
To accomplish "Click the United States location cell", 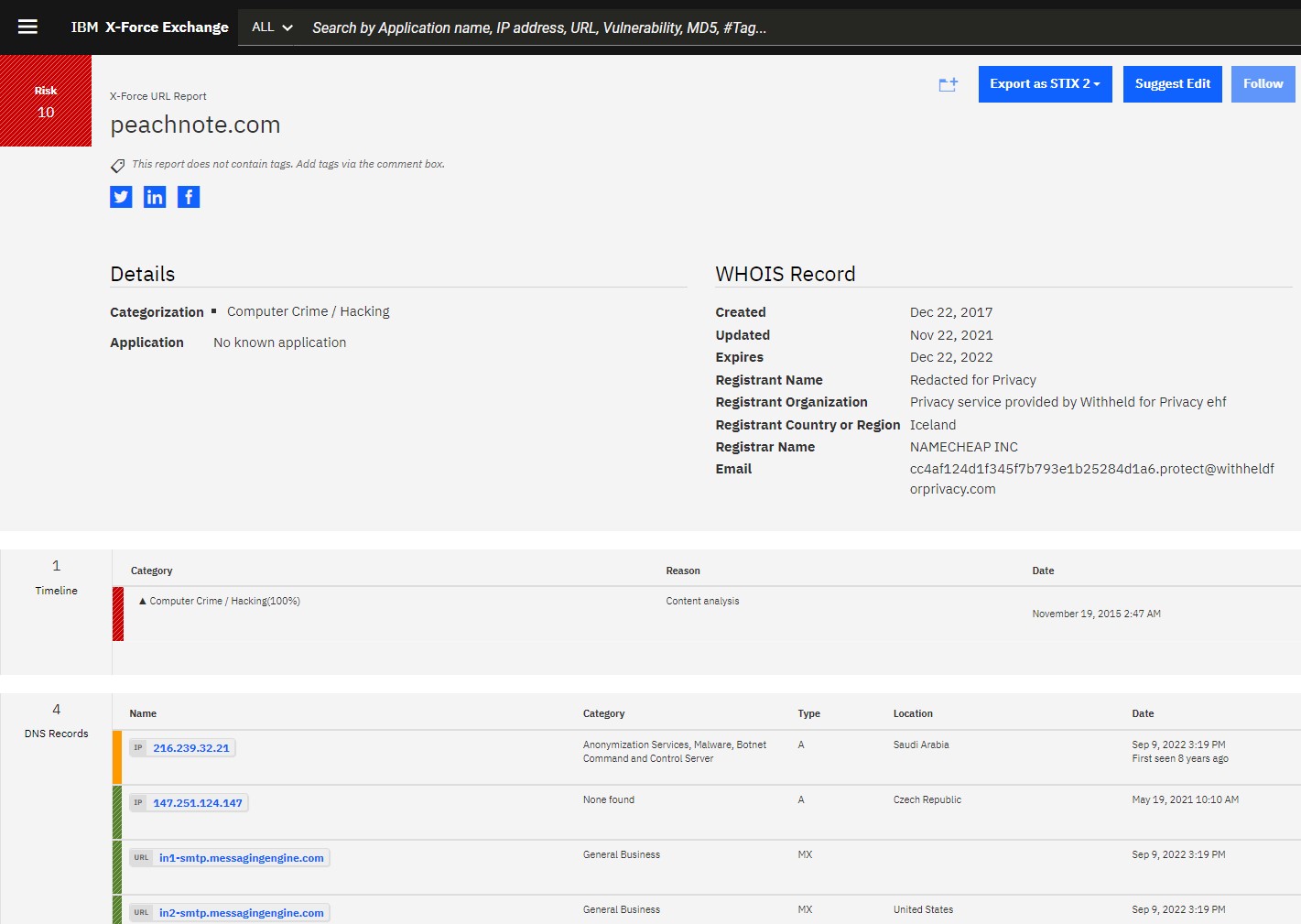I will [923, 909].
